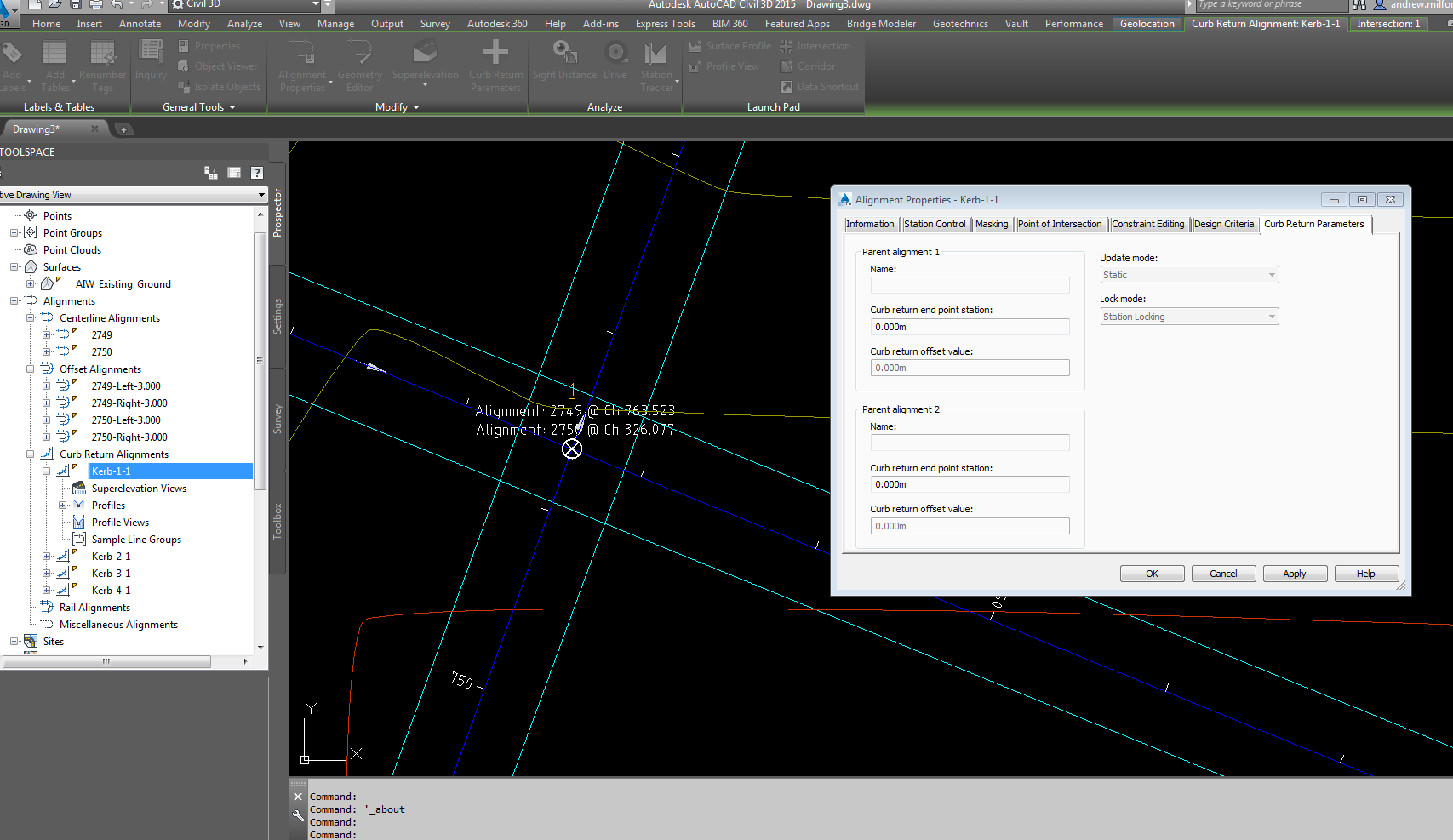The image size is (1453, 840).
Task: Click Intersection in Launch Pad
Action: pos(815,46)
